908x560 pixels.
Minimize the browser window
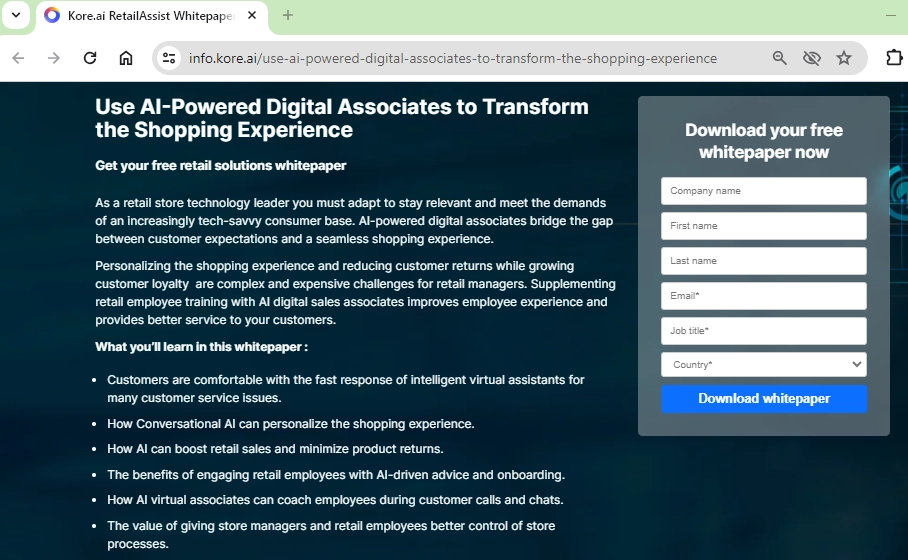tap(891, 16)
